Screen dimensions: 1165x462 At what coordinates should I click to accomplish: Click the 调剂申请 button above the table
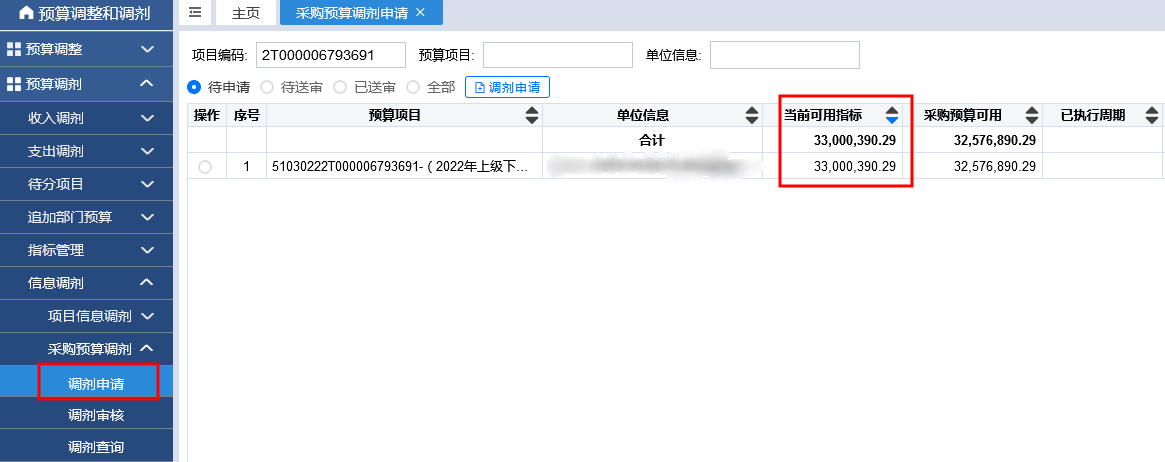507,88
